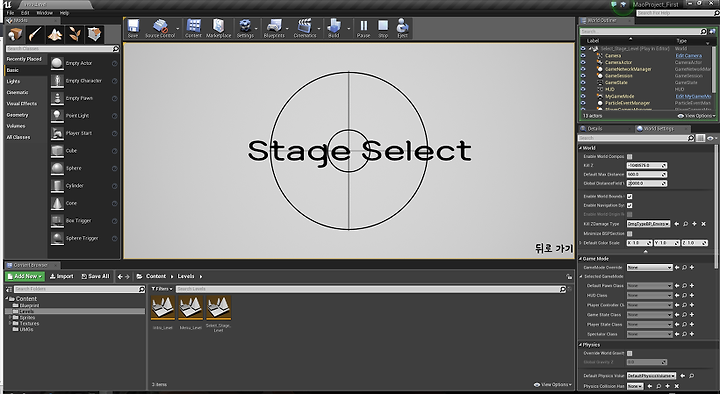
Task: Click the Cylinder primitive icon
Action: [57, 186]
